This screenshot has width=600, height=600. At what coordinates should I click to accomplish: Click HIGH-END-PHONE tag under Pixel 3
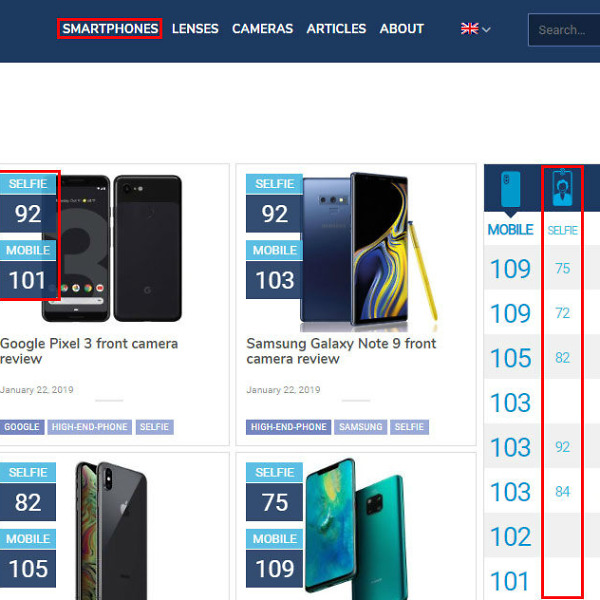click(90, 427)
